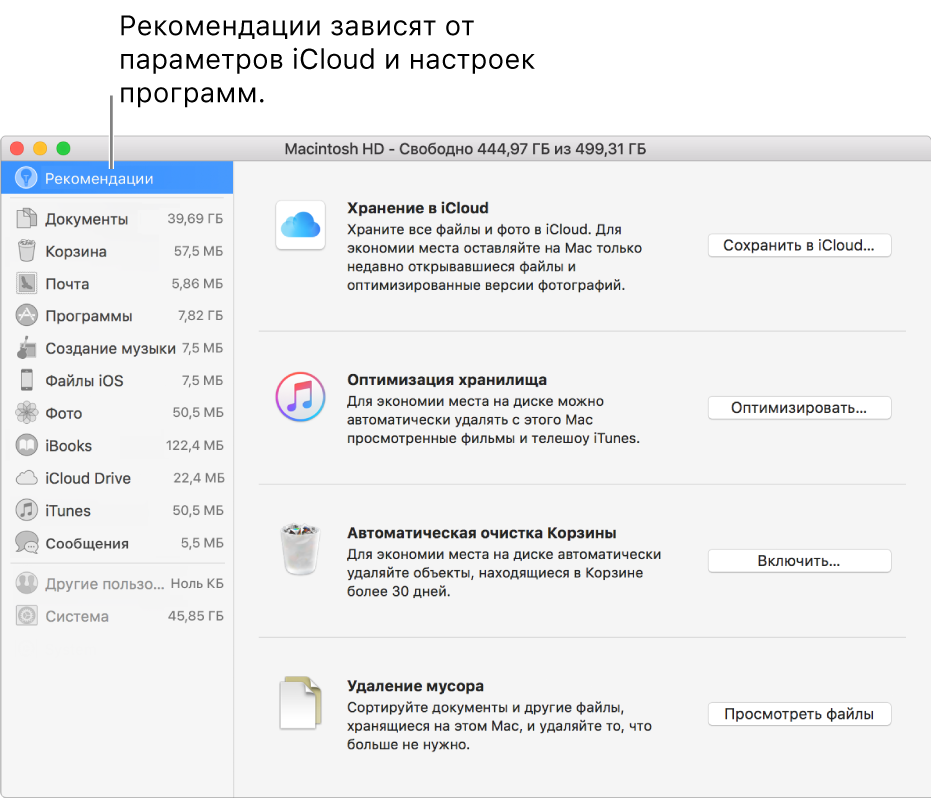Open the iBooks category
Screen dimensions: 931x798
pos(117,445)
